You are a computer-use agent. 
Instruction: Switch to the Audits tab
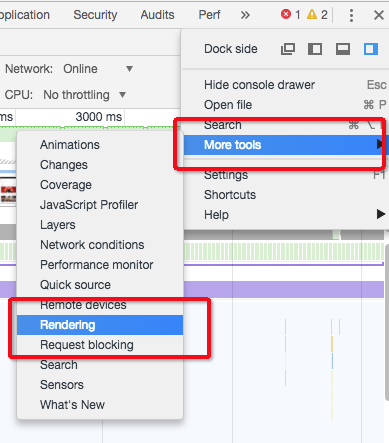157,15
